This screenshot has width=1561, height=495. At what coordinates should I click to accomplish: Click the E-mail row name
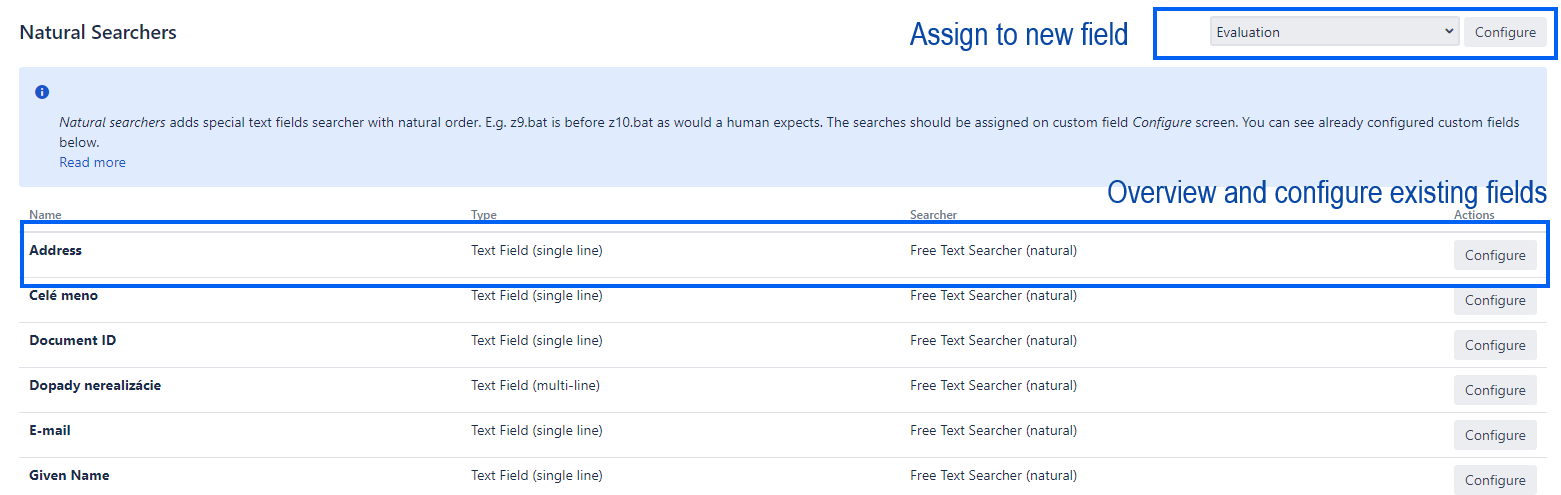(50, 431)
